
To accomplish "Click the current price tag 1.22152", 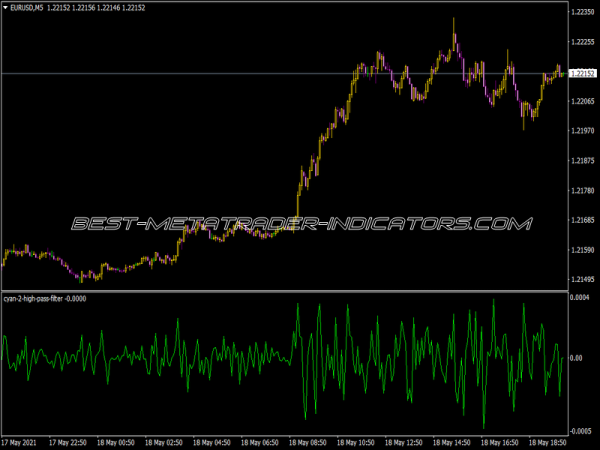I will click(x=582, y=73).
